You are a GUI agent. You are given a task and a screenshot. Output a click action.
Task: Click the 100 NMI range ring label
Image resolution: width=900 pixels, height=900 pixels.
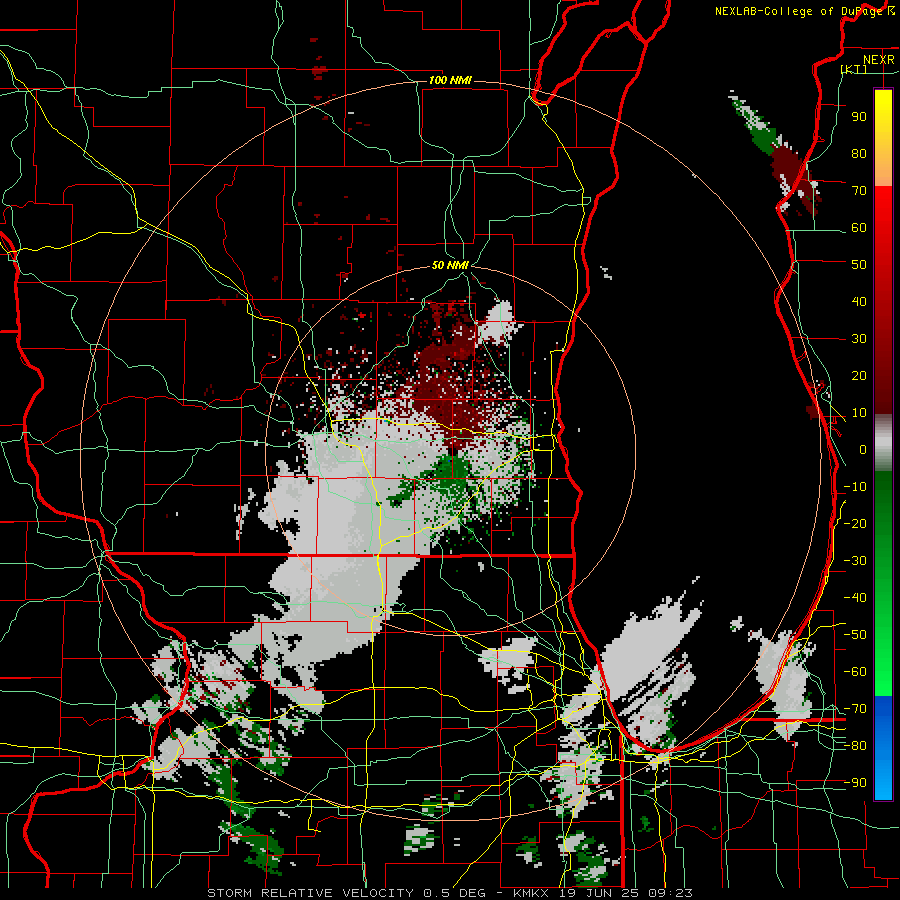450,80
